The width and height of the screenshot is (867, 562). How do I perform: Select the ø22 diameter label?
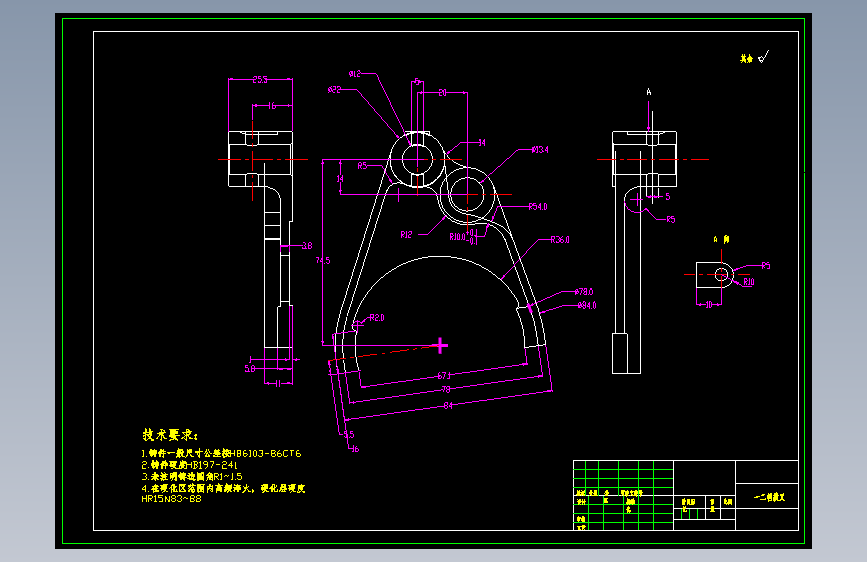tap(335, 90)
